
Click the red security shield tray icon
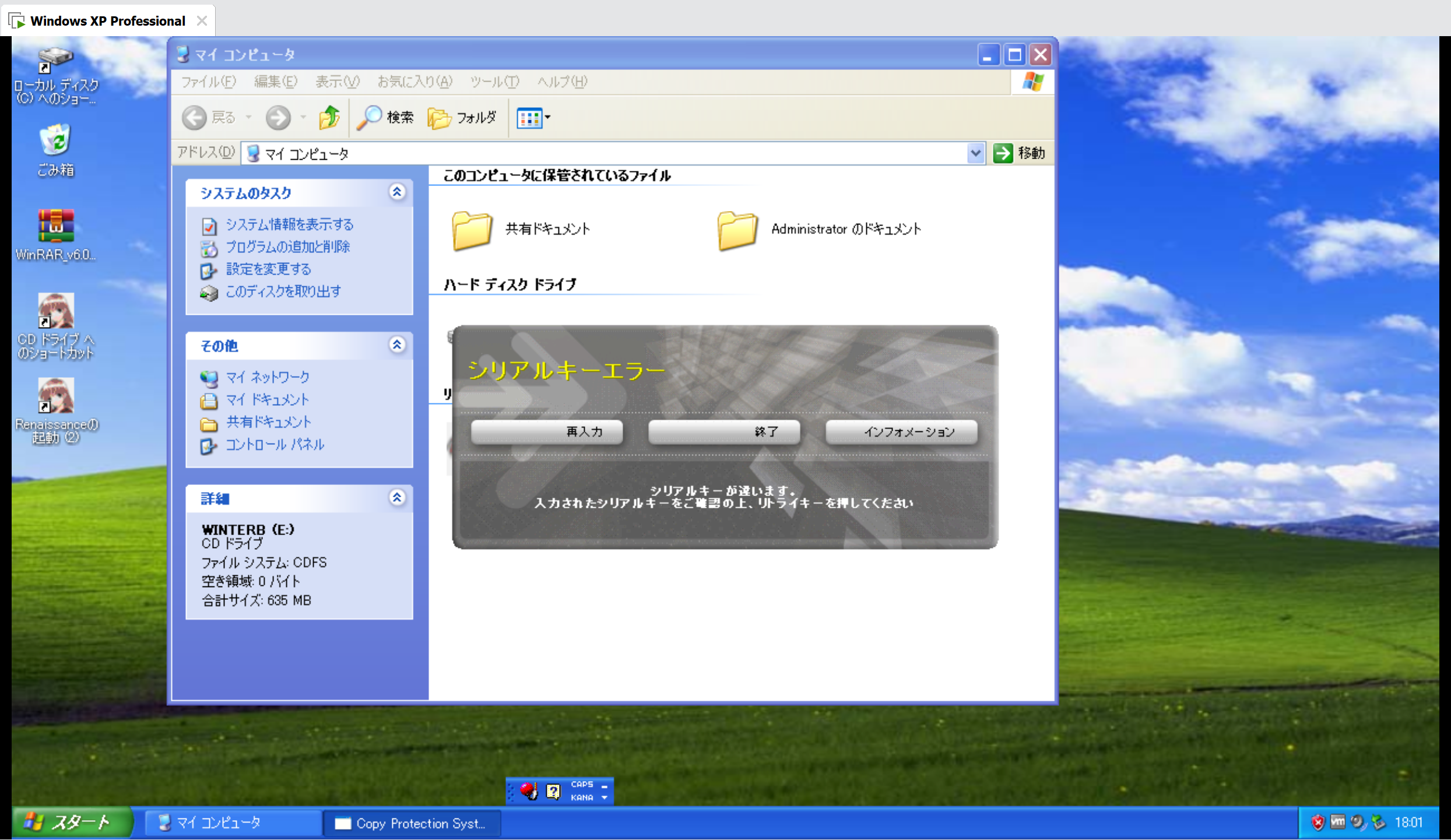point(1317,823)
